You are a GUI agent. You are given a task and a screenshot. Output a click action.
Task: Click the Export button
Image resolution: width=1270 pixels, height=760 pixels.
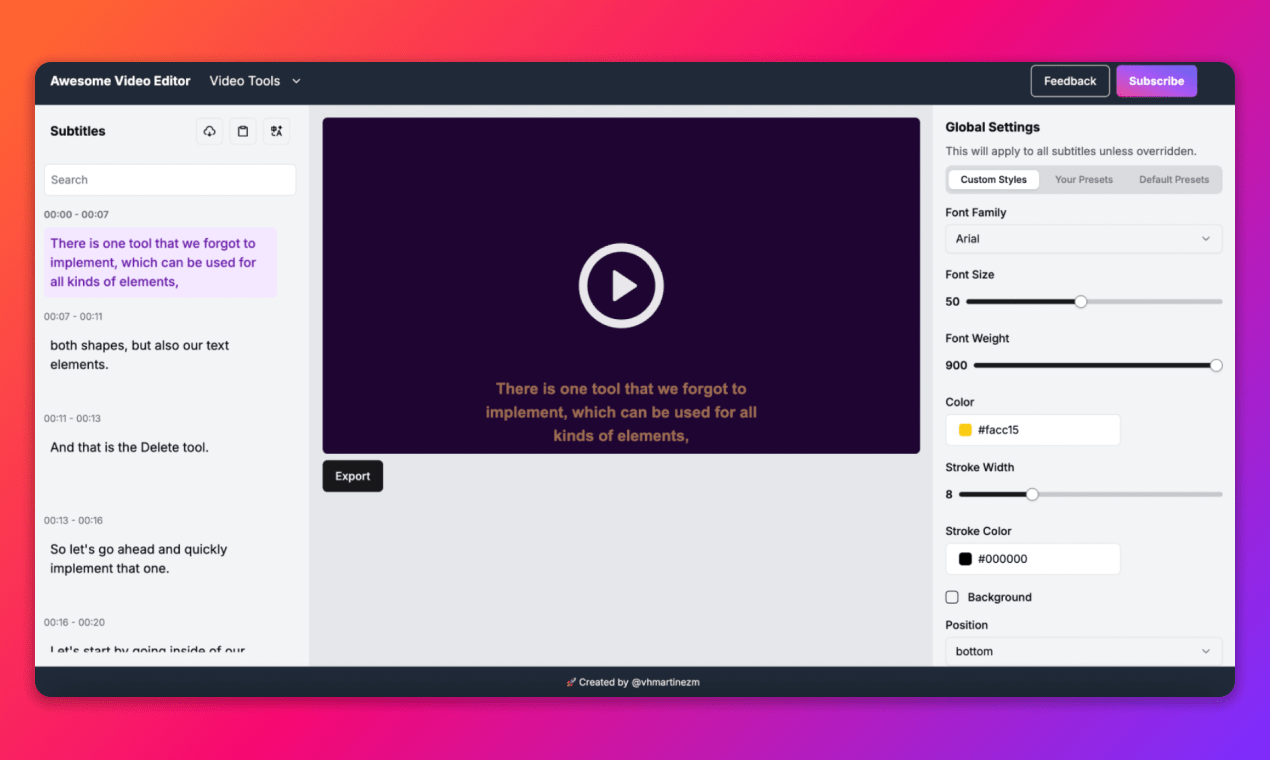click(x=352, y=476)
